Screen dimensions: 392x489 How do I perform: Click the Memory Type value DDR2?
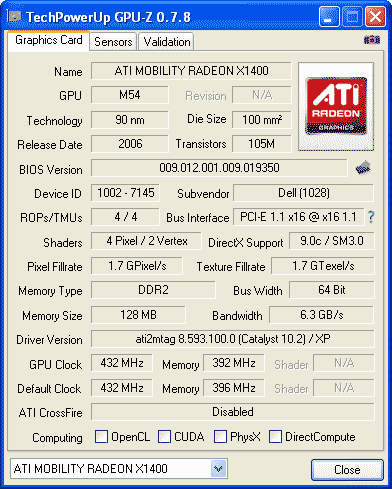point(153,290)
